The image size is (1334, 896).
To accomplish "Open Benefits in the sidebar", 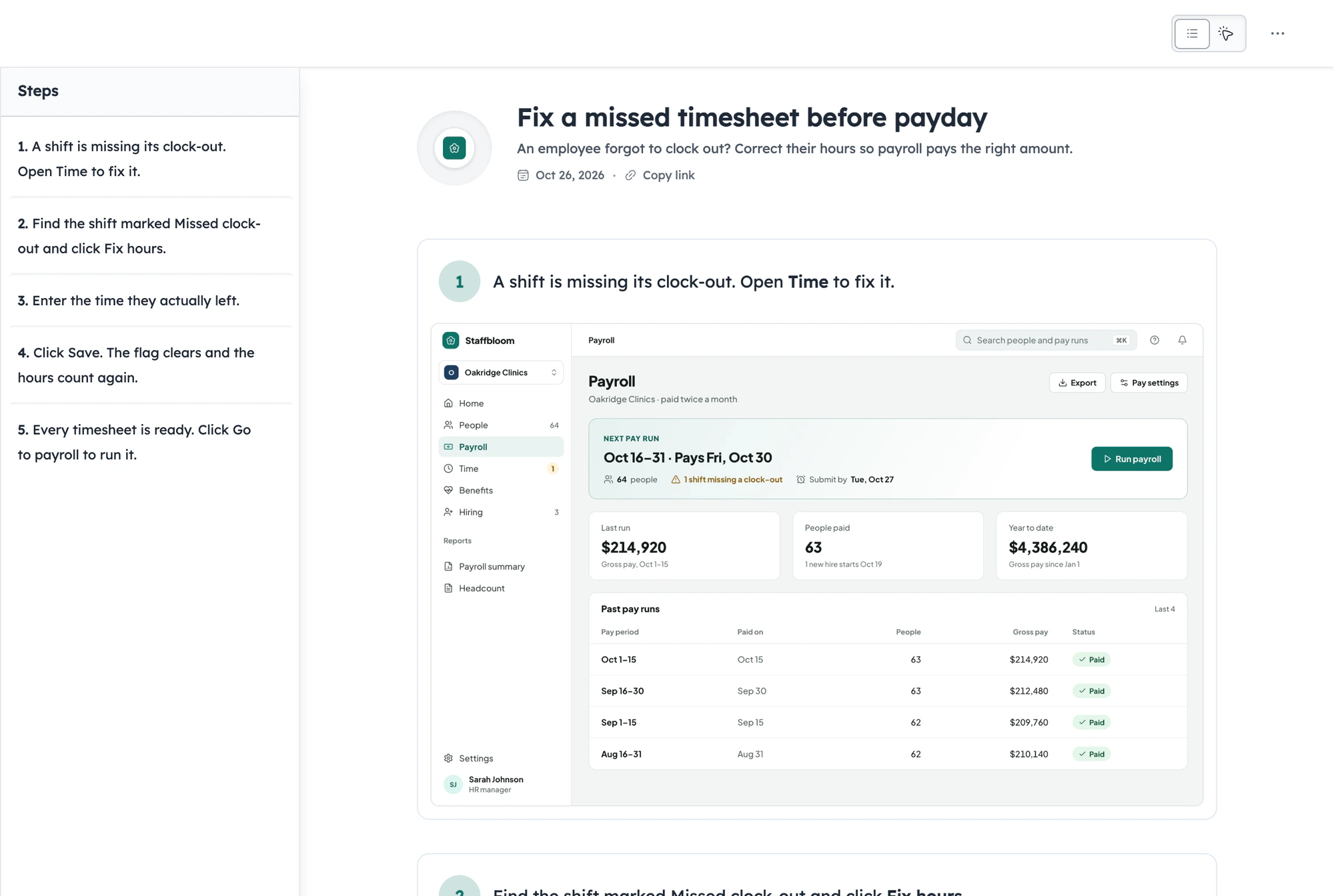I will click(x=501, y=491).
